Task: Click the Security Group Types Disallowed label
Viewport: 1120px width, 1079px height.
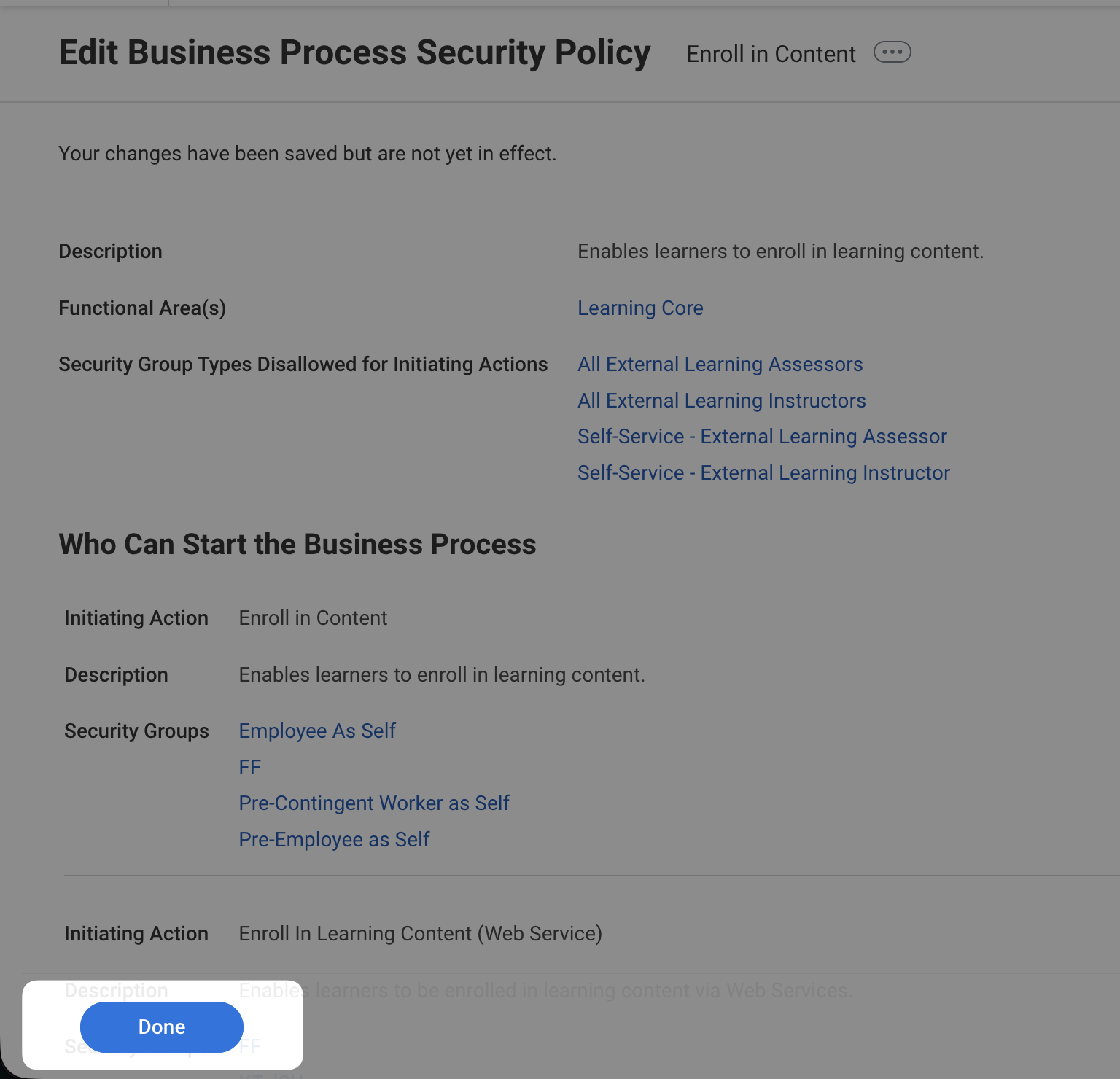Action: pyautogui.click(x=303, y=365)
